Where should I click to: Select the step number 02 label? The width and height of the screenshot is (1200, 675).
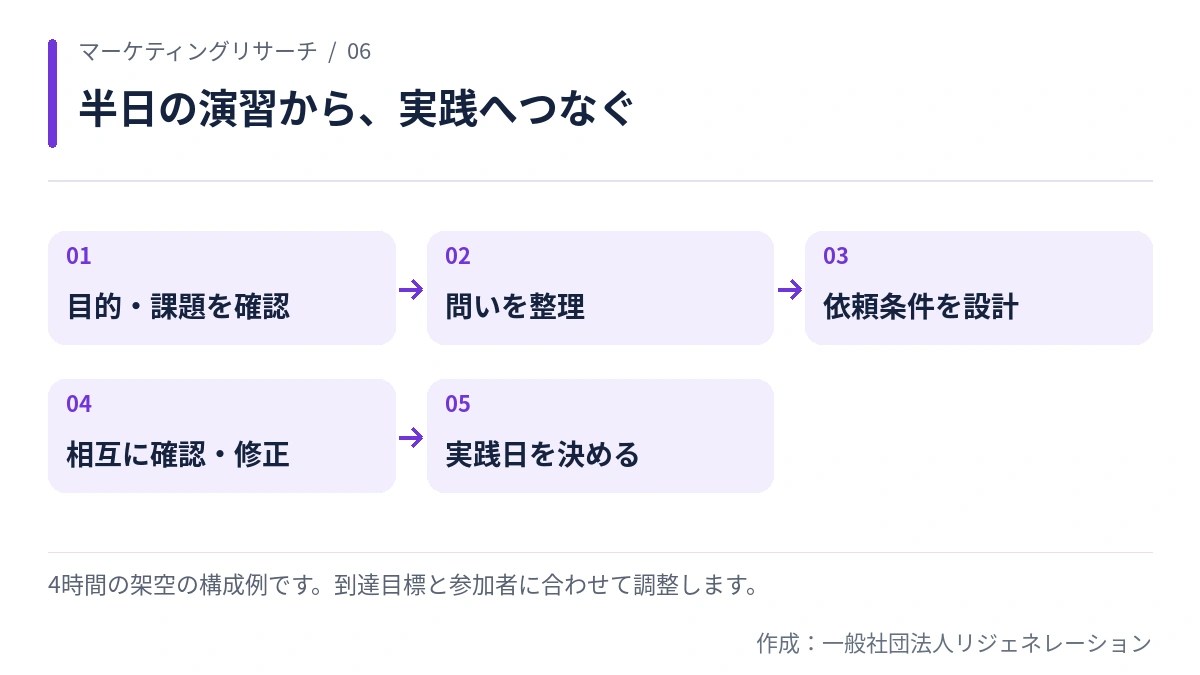click(457, 256)
